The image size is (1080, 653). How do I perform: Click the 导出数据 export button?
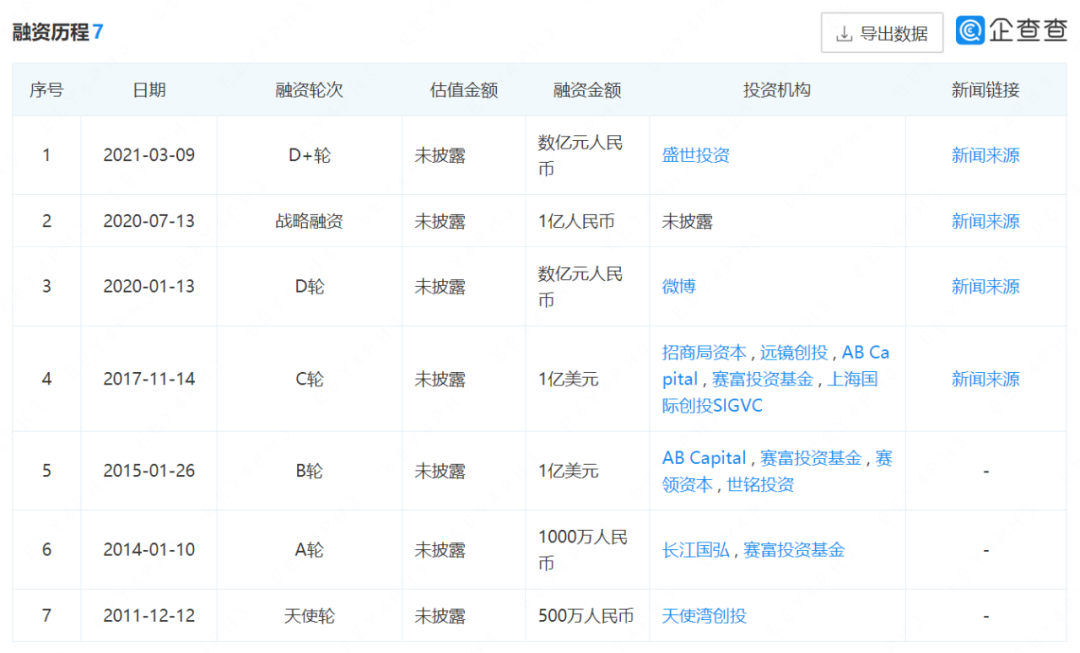(882, 32)
